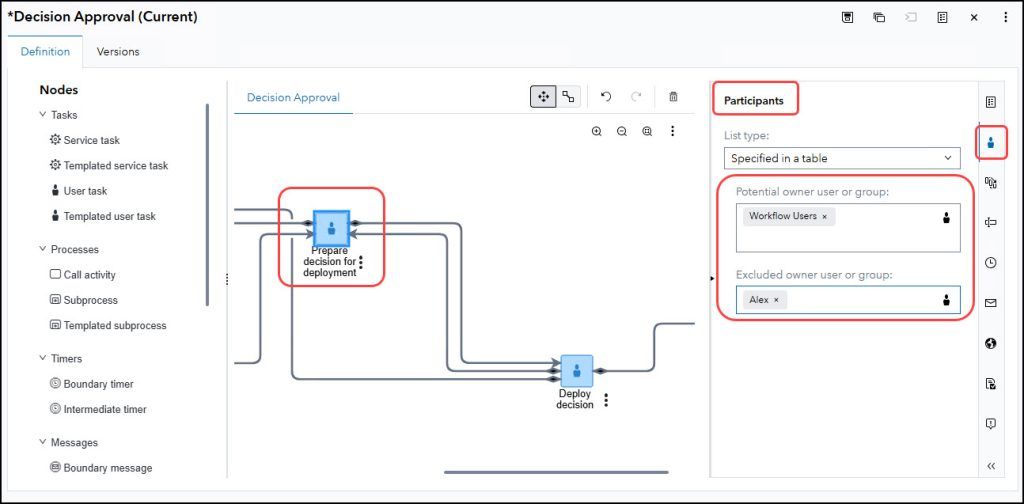1024x504 pixels.
Task: Select the Decision Approval diagram tab
Action: [293, 97]
